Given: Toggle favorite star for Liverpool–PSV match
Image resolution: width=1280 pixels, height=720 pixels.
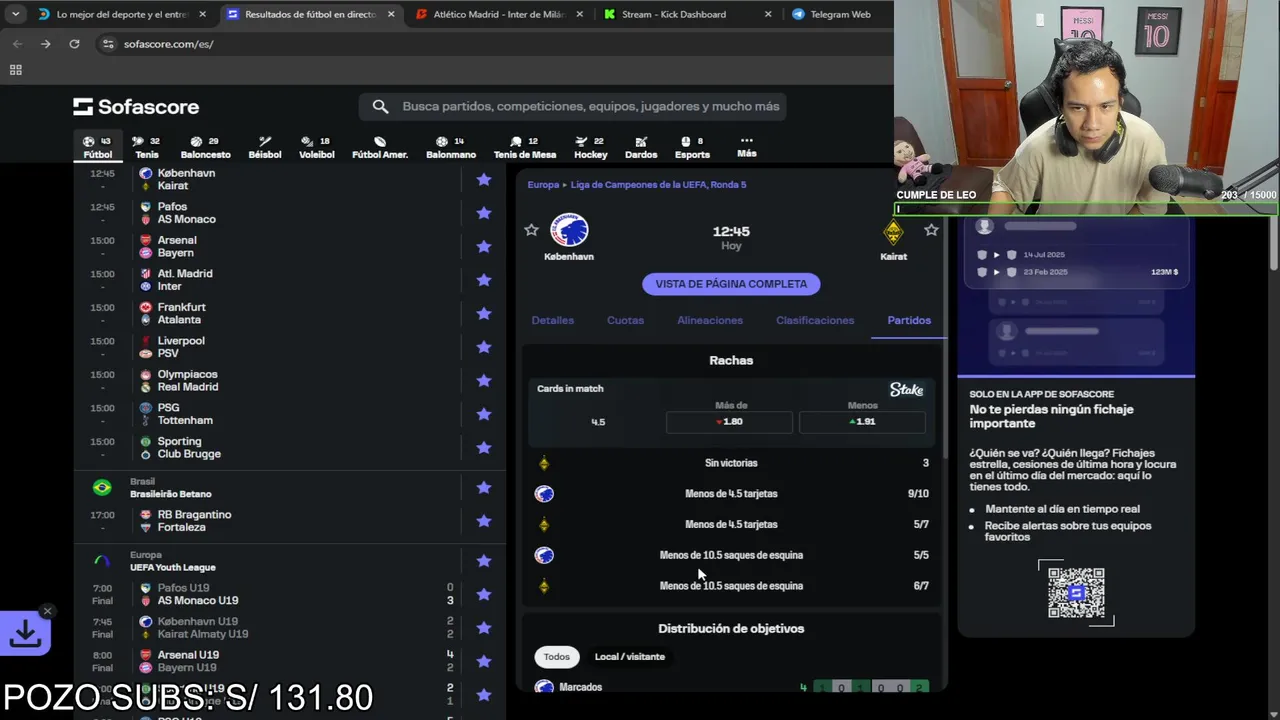Looking at the screenshot, I should (484, 347).
